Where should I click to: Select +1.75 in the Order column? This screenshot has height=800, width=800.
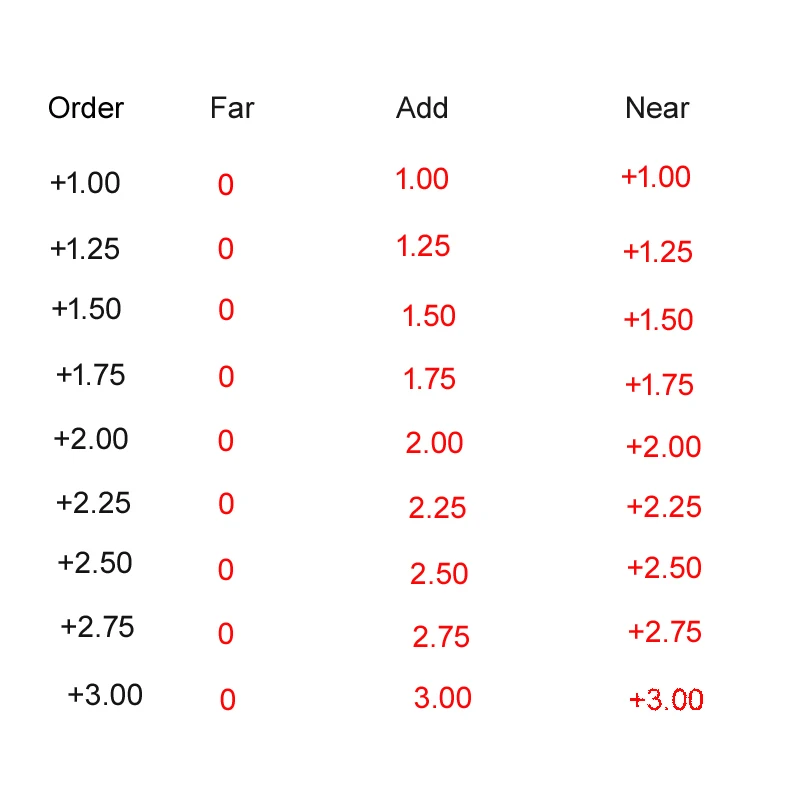pos(90,375)
